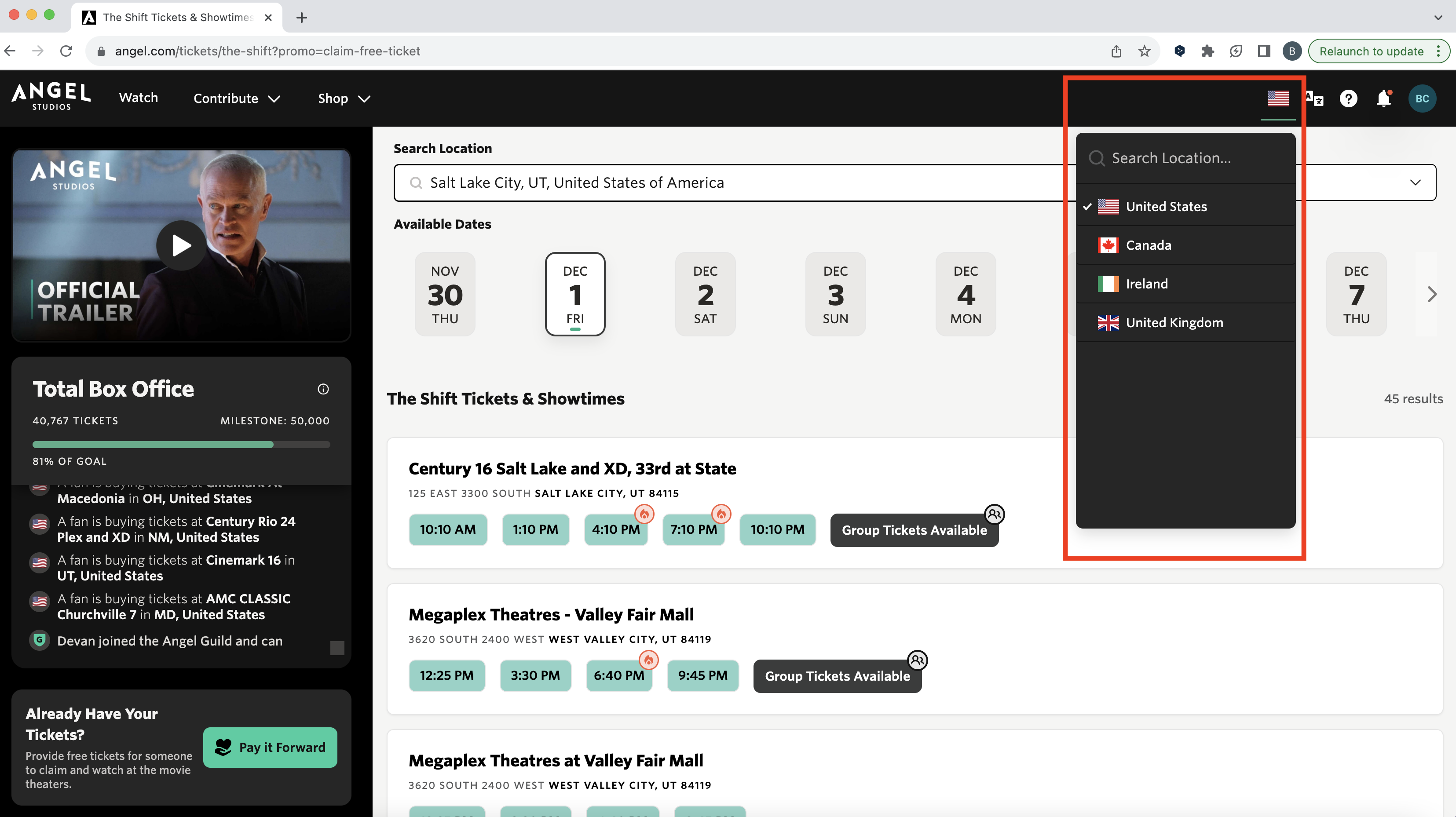Choose United Kingdom from country list
Image resolution: width=1456 pixels, height=817 pixels.
point(1174,323)
